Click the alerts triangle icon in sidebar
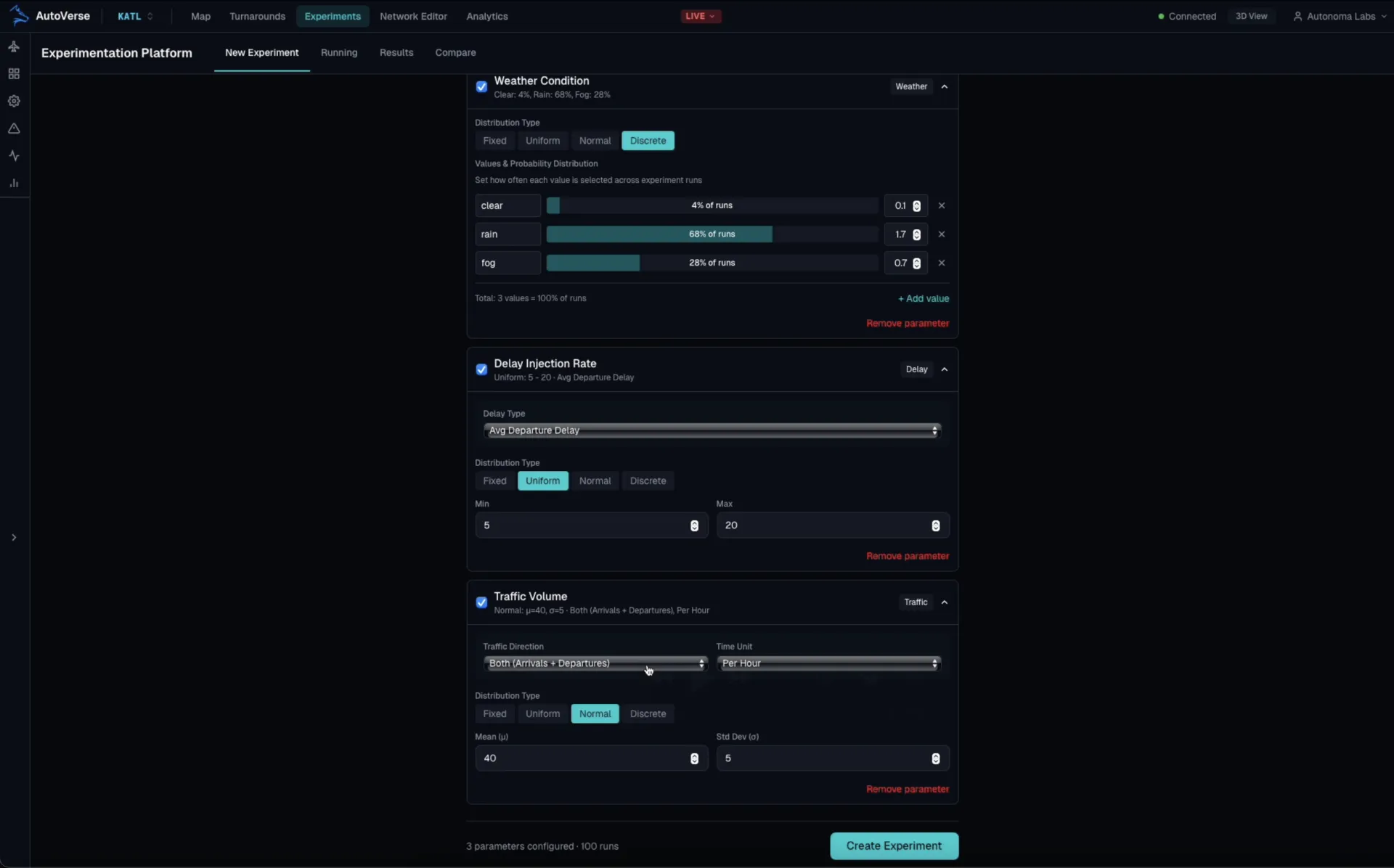Viewport: 1394px width, 868px height. tap(15, 128)
